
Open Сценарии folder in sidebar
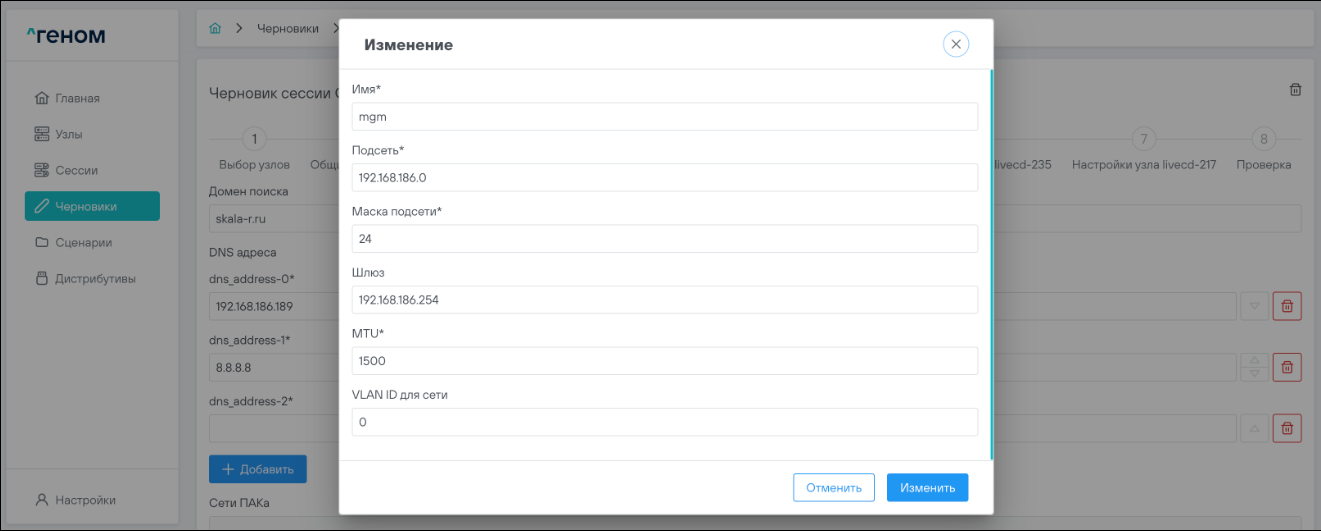pos(83,242)
